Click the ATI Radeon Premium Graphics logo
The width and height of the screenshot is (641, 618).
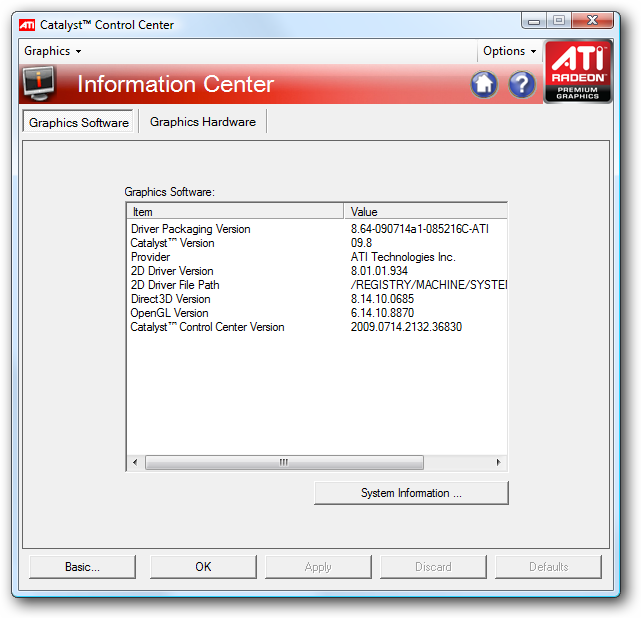(578, 72)
